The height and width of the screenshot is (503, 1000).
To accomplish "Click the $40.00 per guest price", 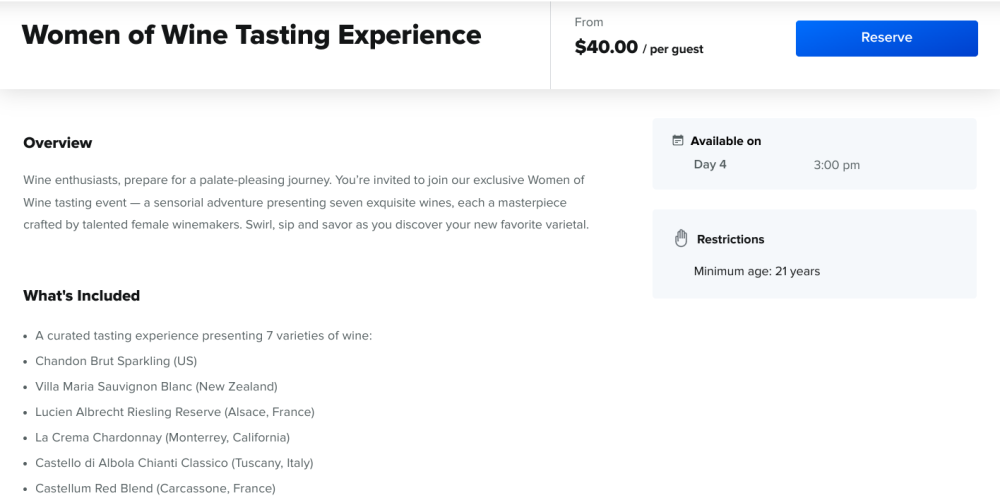I will tap(638, 47).
